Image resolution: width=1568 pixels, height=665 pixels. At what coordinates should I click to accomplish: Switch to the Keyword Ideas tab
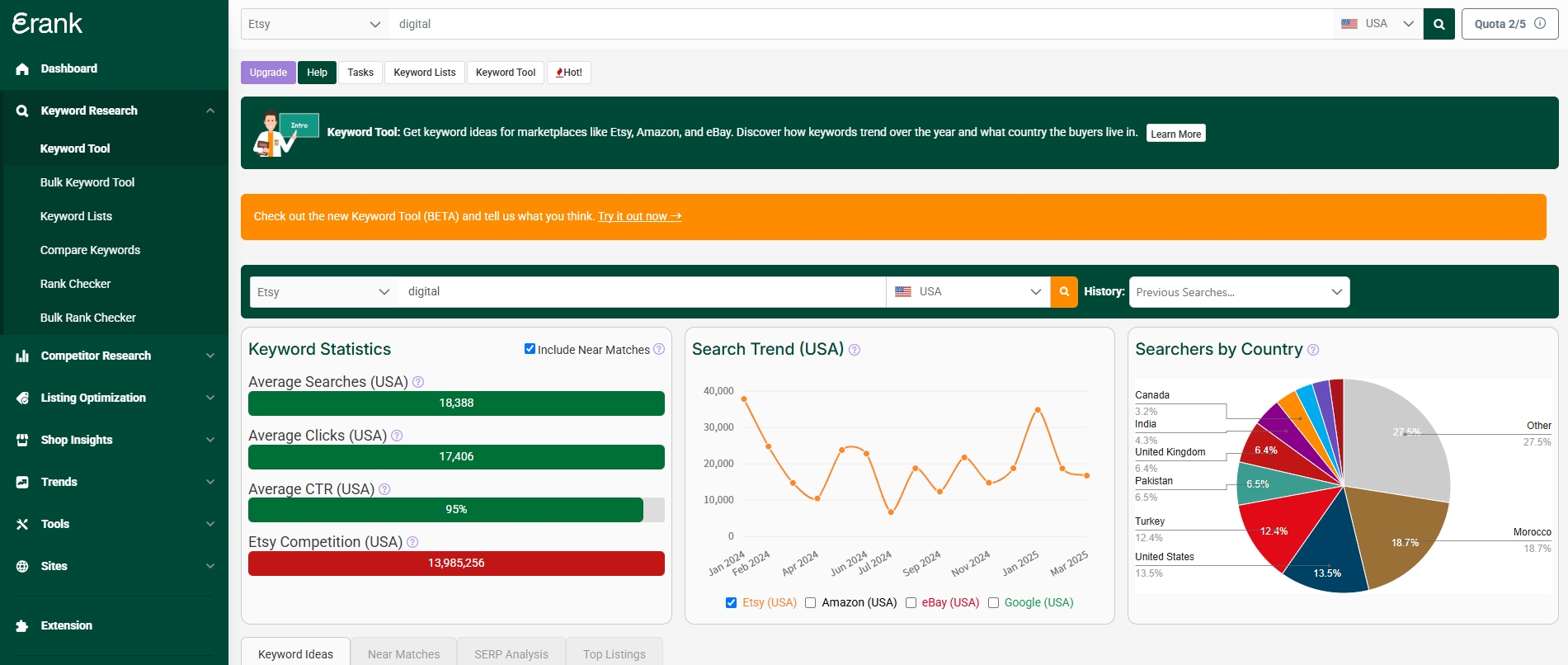point(295,653)
